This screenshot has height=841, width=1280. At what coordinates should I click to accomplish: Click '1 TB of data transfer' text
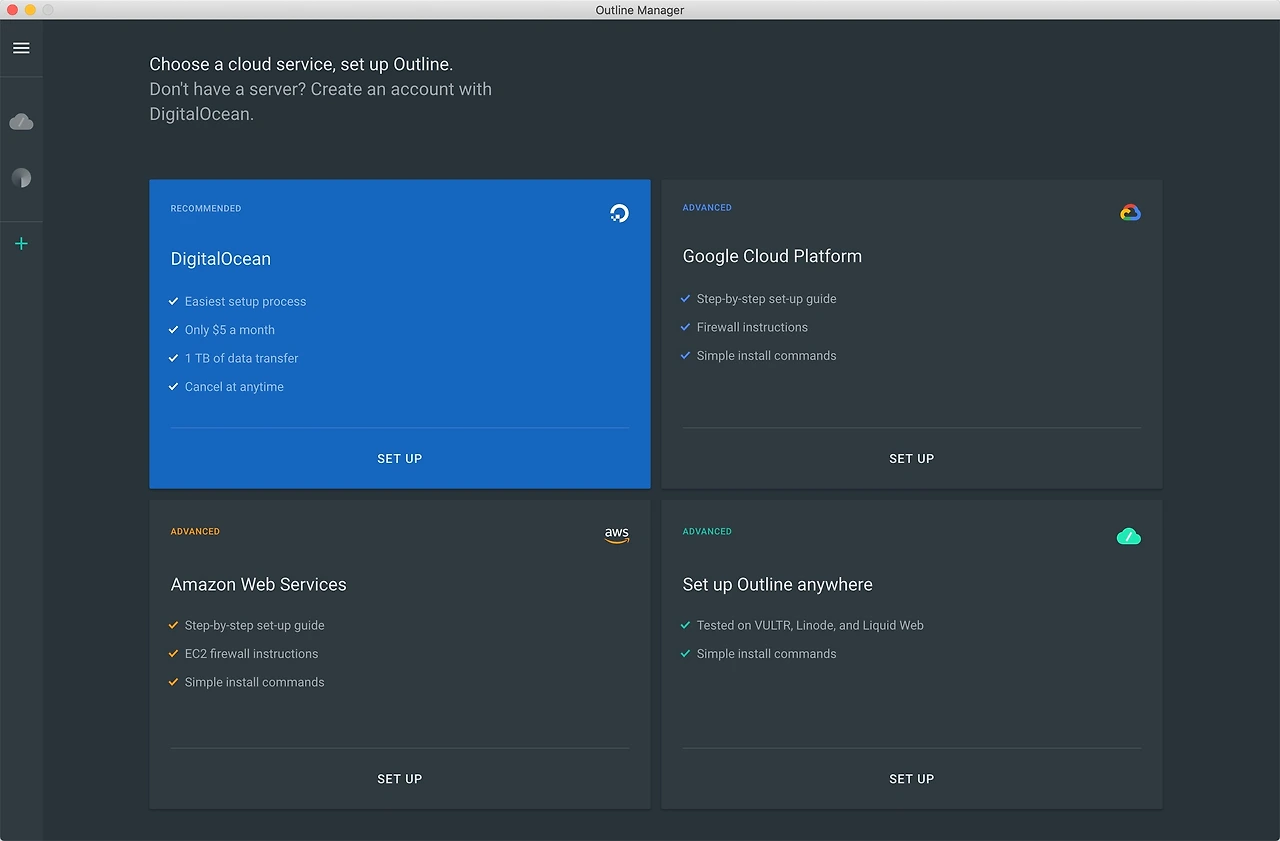pos(241,358)
